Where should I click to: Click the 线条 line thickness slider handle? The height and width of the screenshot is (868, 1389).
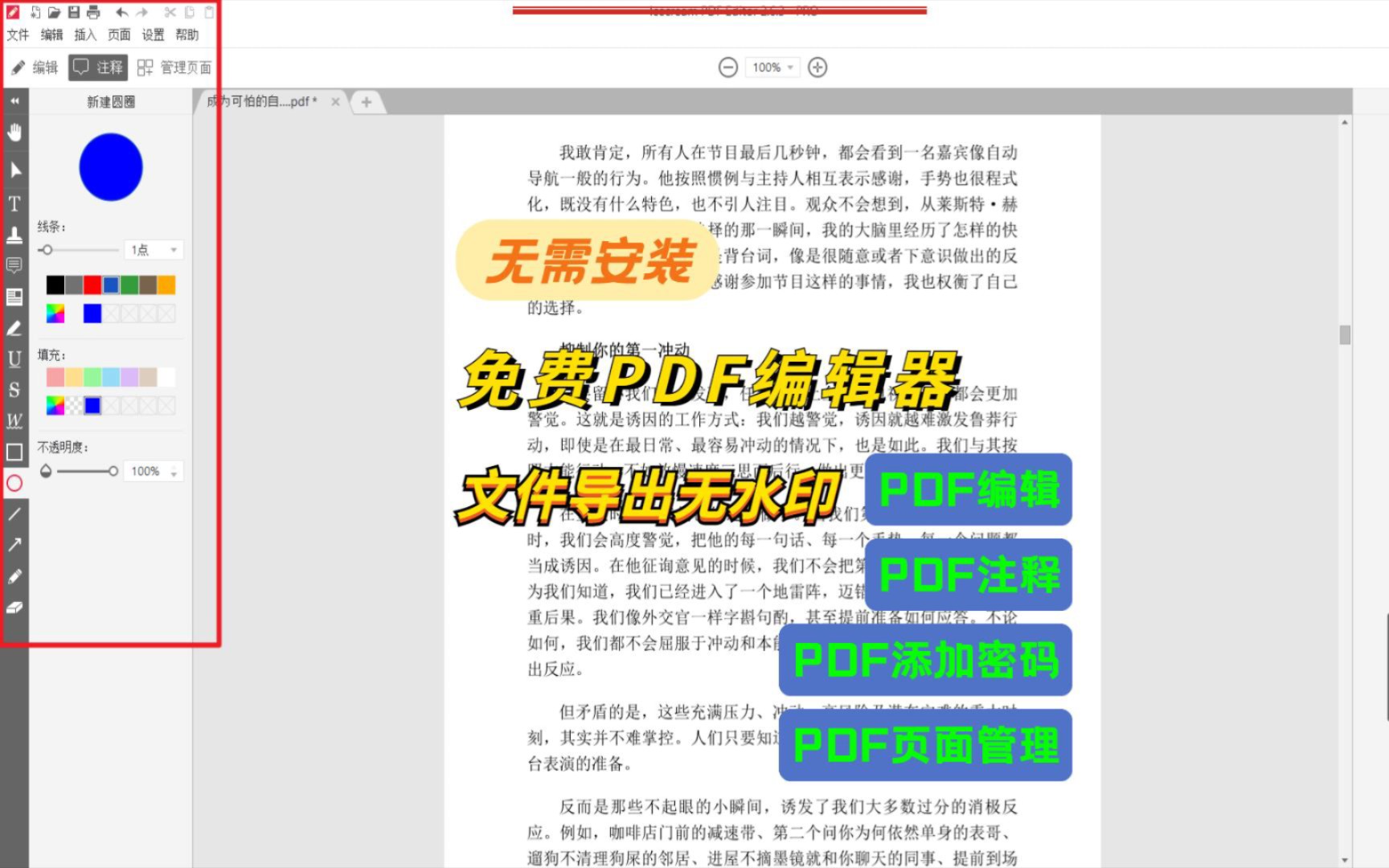point(47,250)
